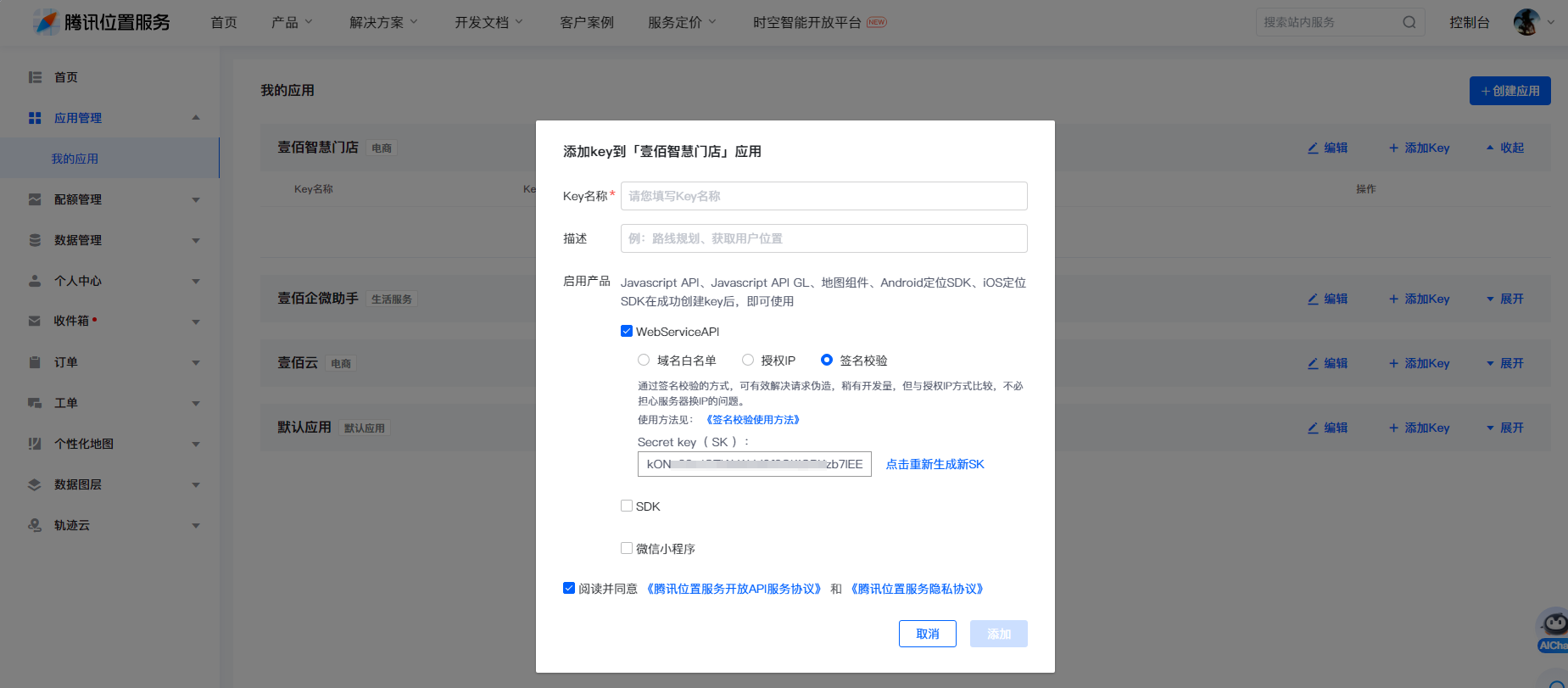Click the 个性化地图 map icon
Image resolution: width=1568 pixels, height=688 pixels.
(x=35, y=444)
